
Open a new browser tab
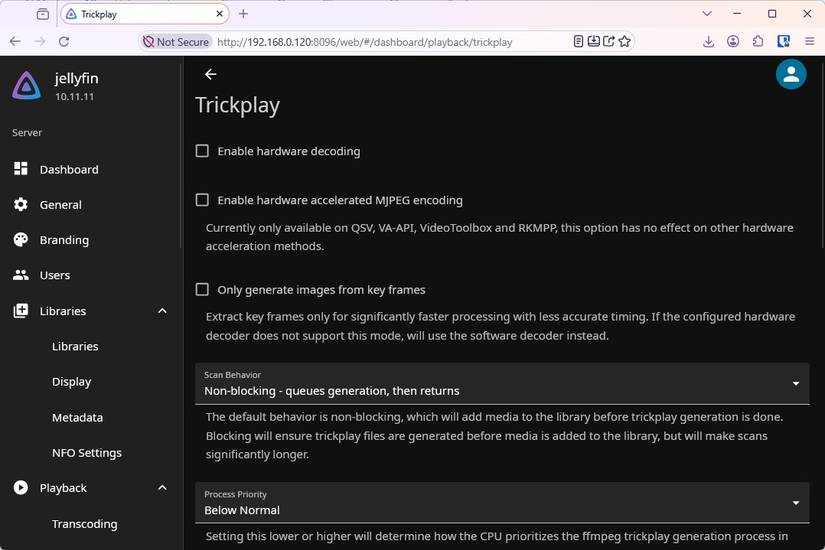243,14
